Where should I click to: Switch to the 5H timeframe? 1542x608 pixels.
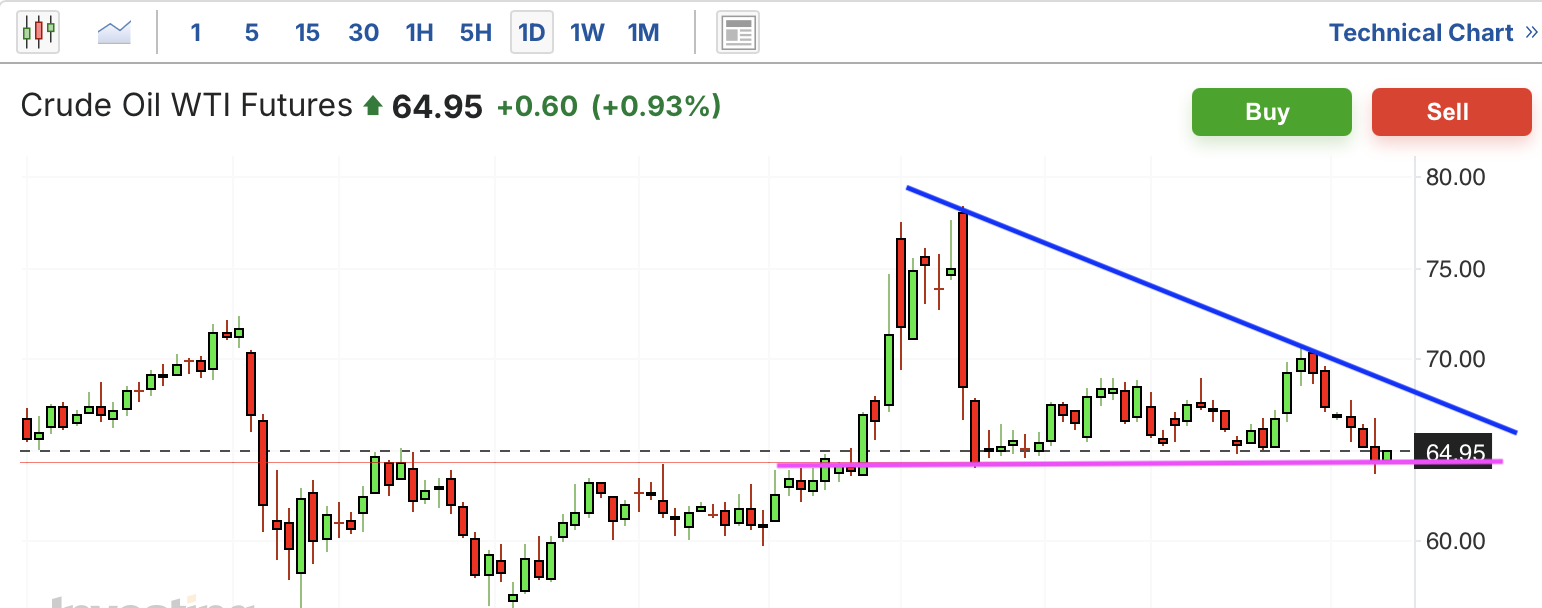[475, 33]
